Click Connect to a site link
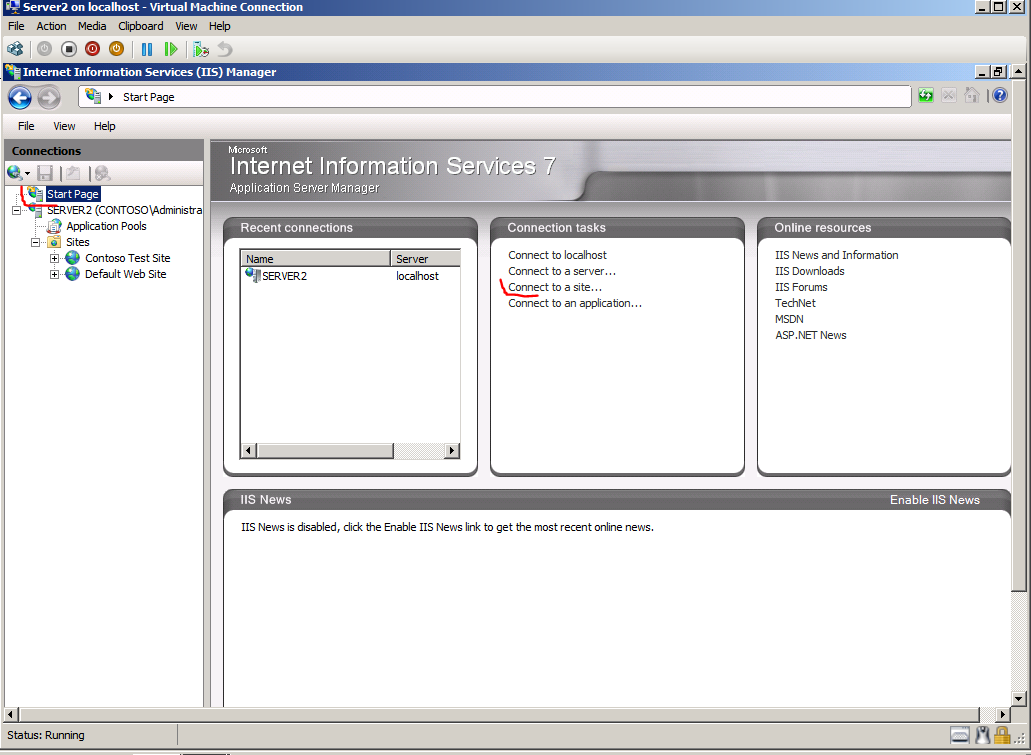 tap(555, 287)
